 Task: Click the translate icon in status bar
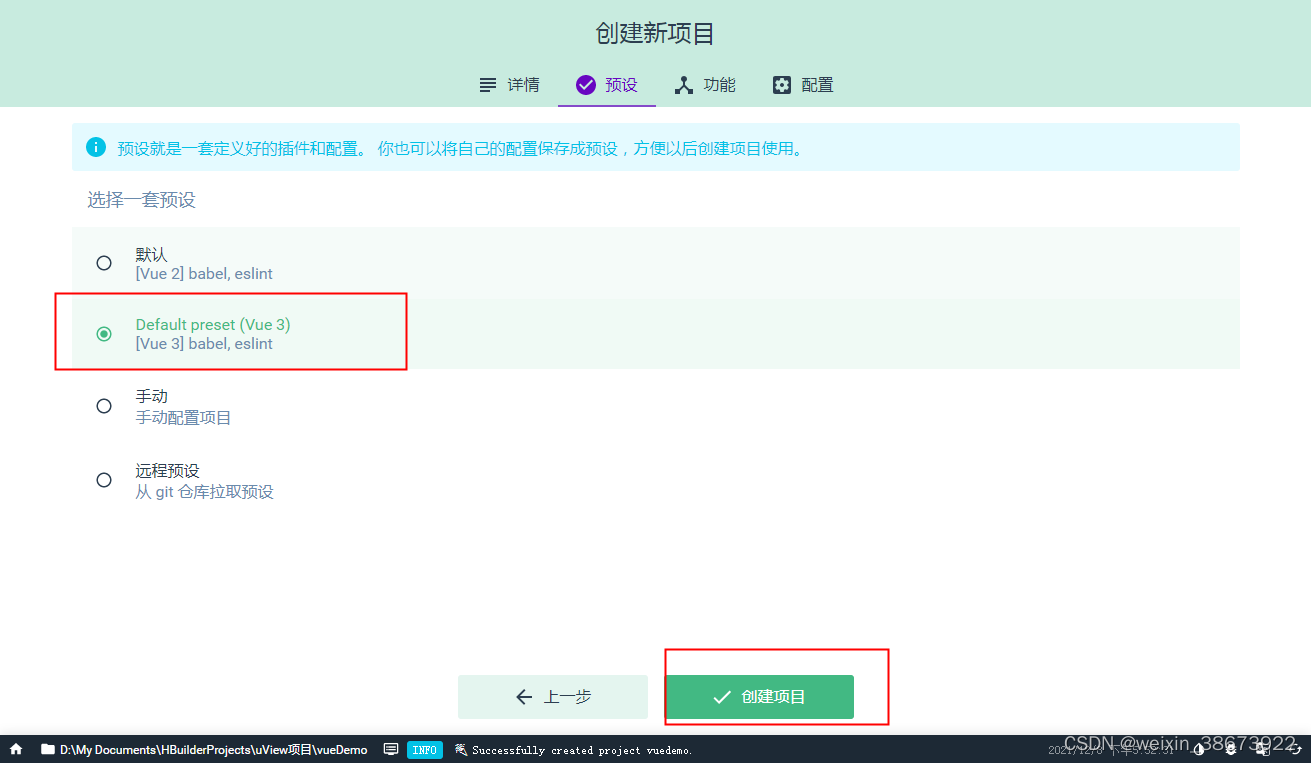pos(1263,749)
